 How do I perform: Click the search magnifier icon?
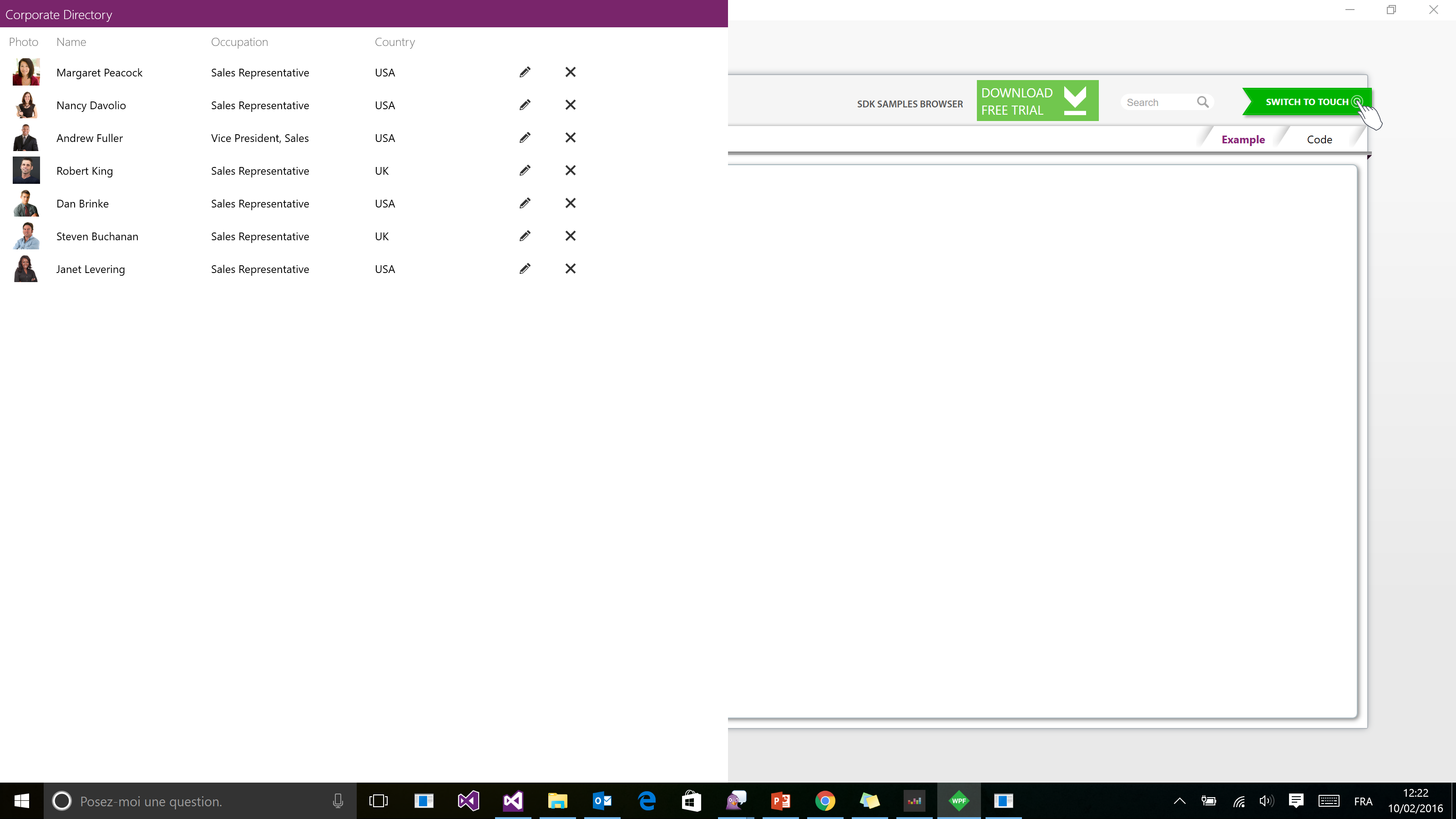tap(1202, 102)
